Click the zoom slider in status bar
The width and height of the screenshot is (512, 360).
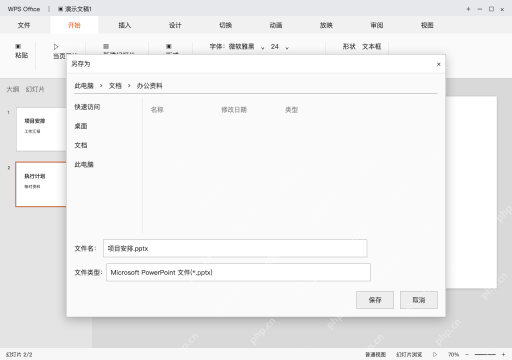tap(485, 354)
